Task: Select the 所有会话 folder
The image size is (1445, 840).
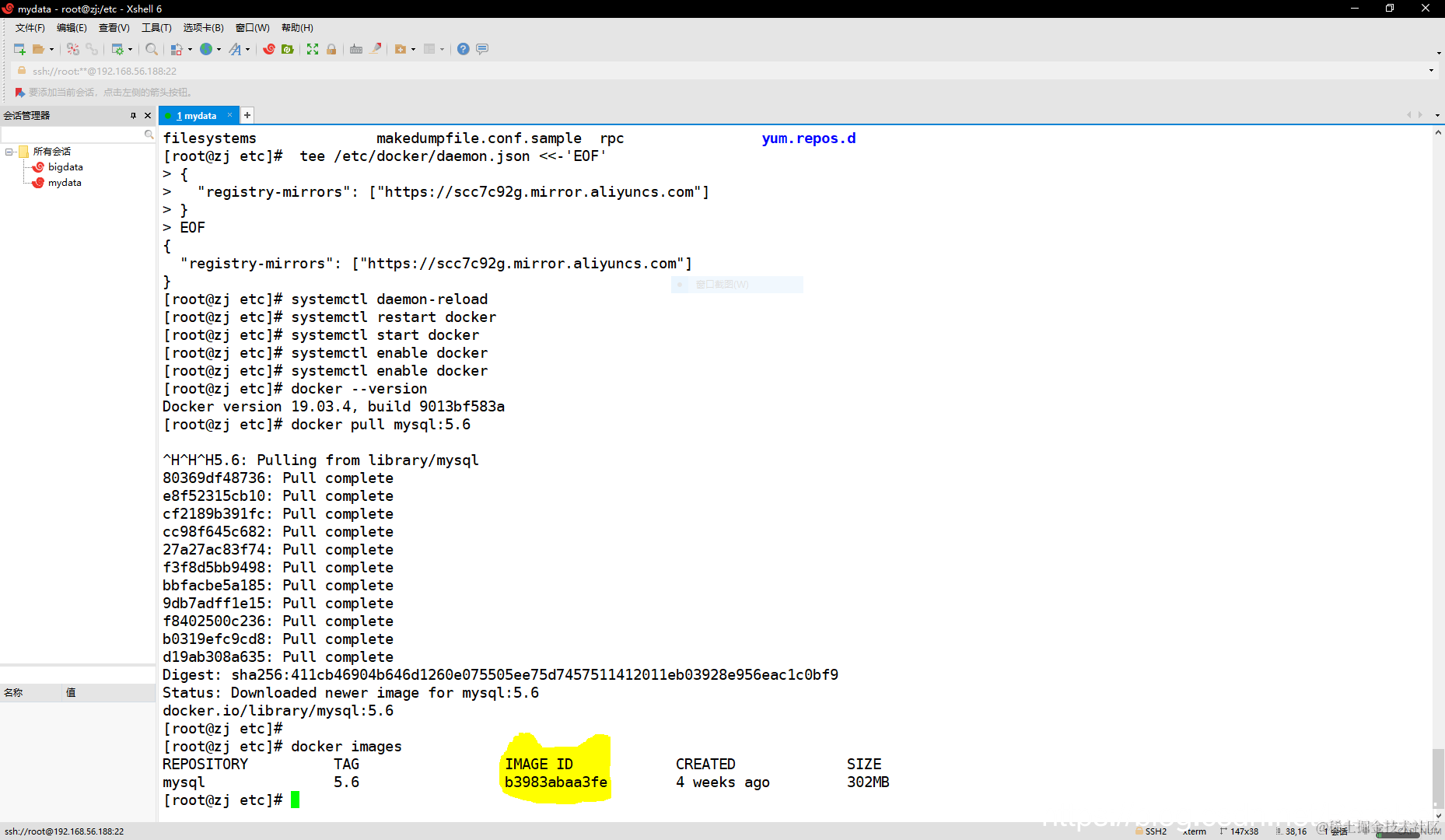Action: pyautogui.click(x=51, y=152)
